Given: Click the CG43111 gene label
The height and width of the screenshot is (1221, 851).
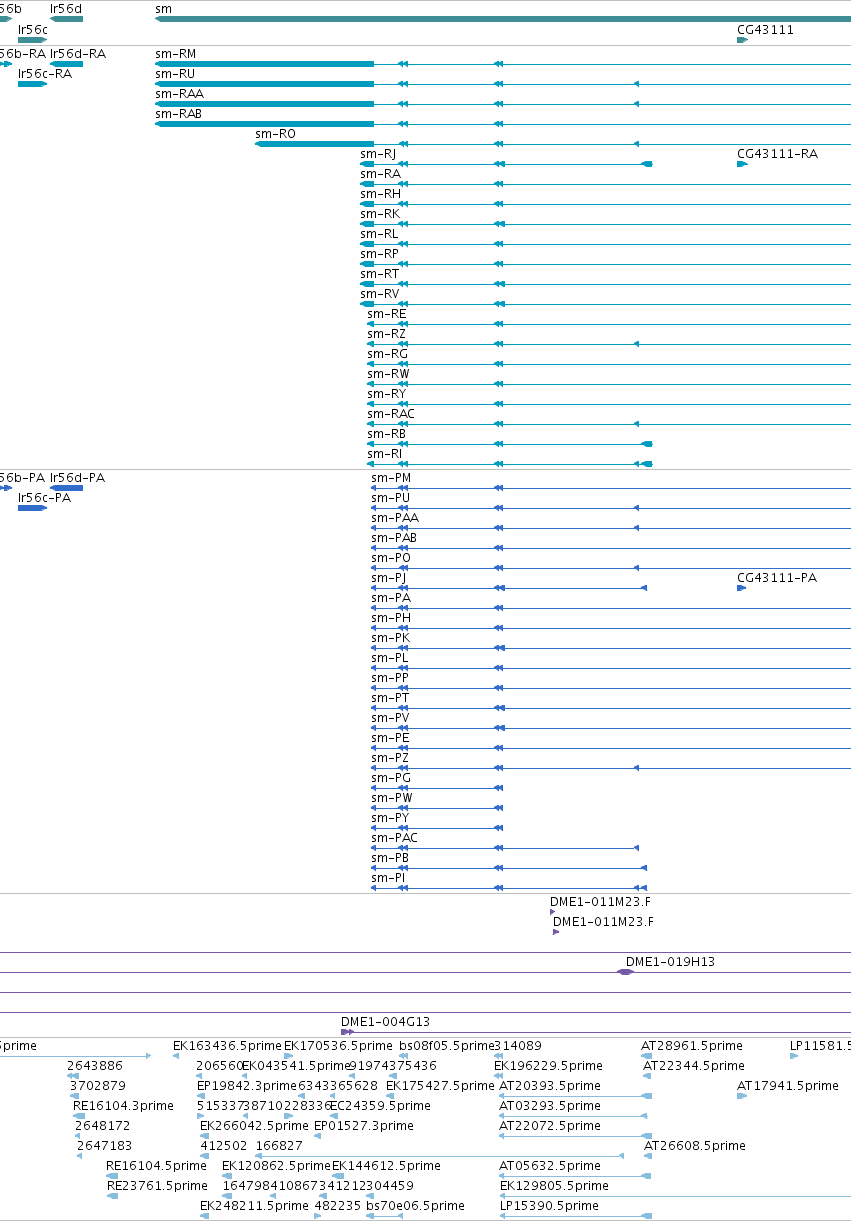Looking at the screenshot, I should [x=765, y=29].
